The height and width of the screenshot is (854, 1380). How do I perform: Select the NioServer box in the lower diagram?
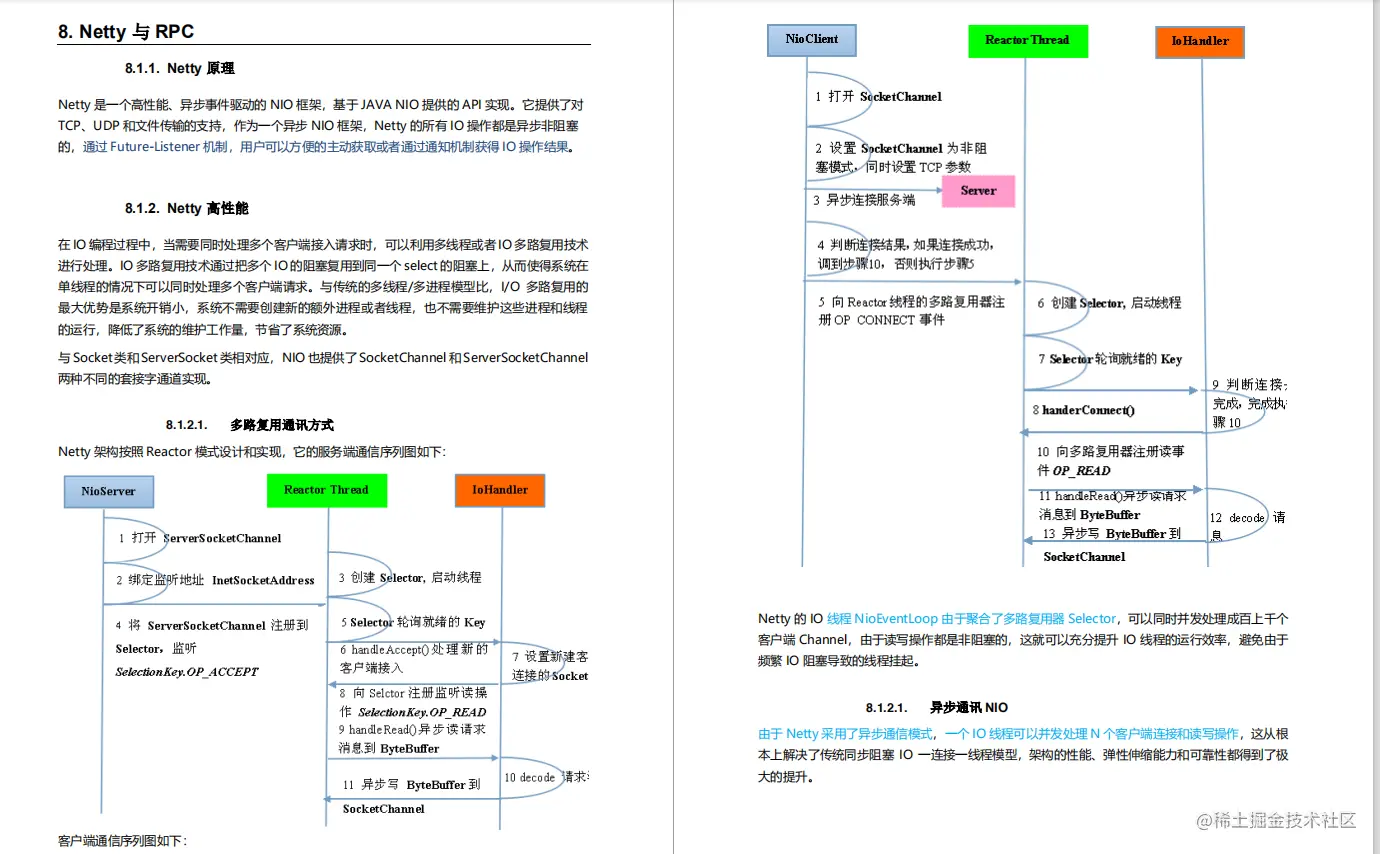[x=108, y=491]
